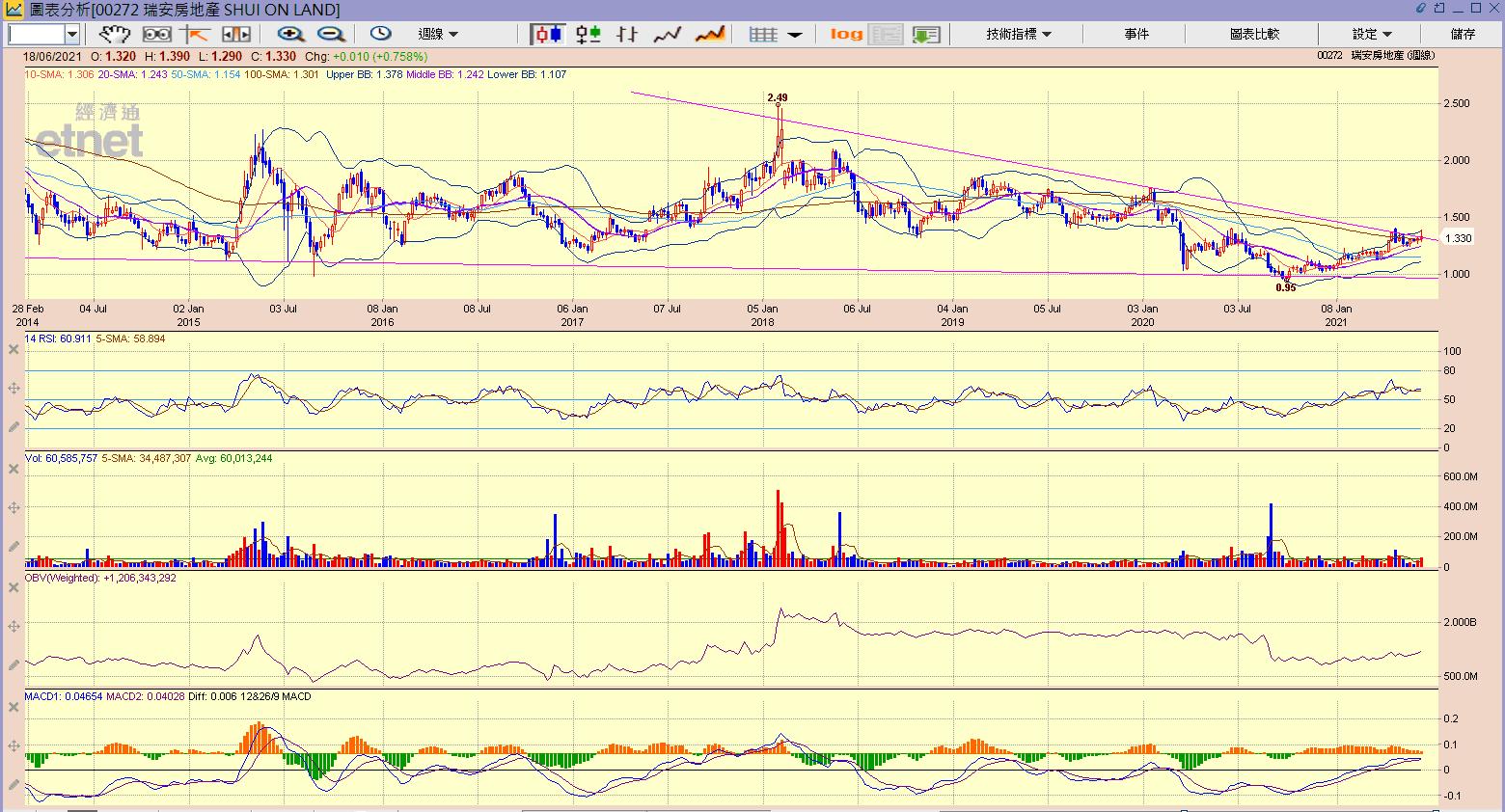This screenshot has height=812, width=1505.
Task: Click the zoom in magnifier icon
Action: tap(290, 34)
